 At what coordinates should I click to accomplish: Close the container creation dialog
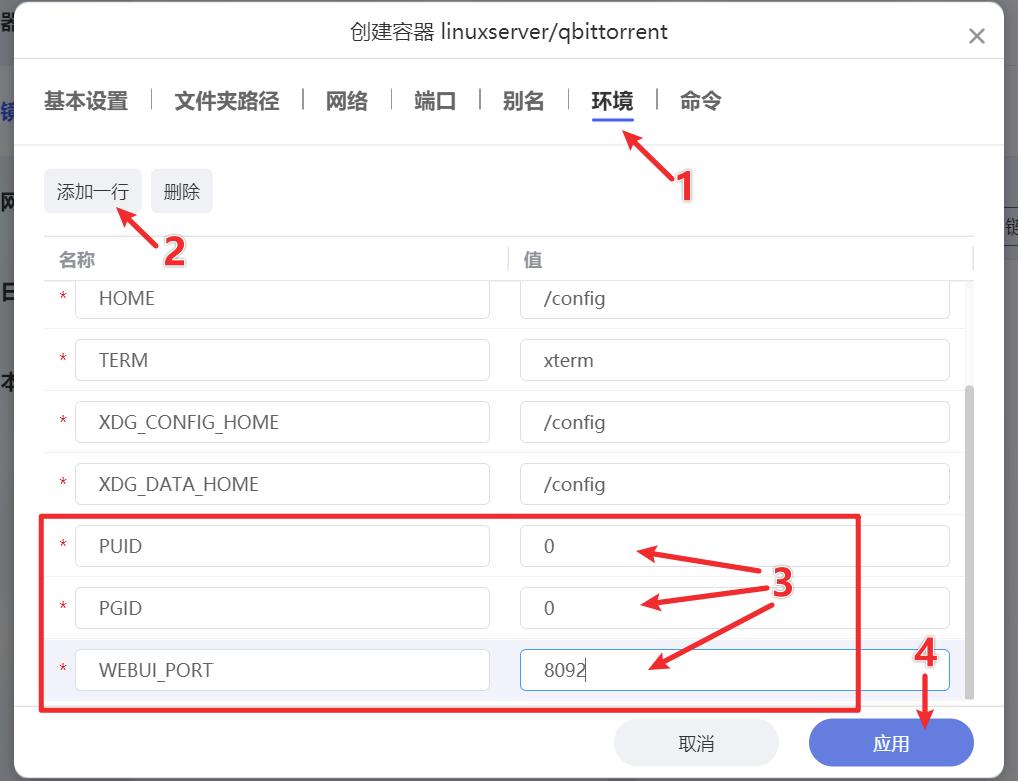point(977,36)
